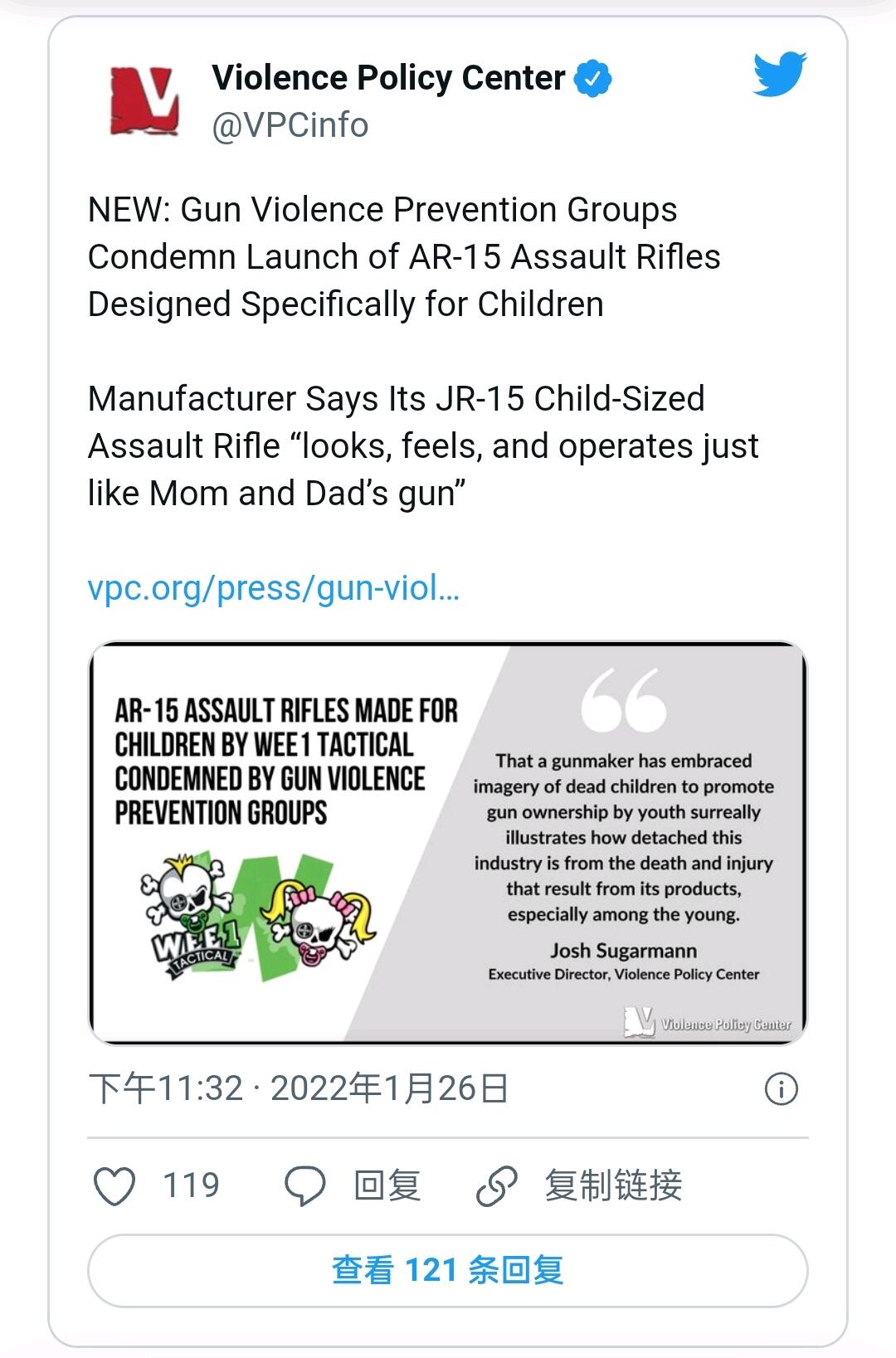Click the 回复 reply label

[x=387, y=1185]
